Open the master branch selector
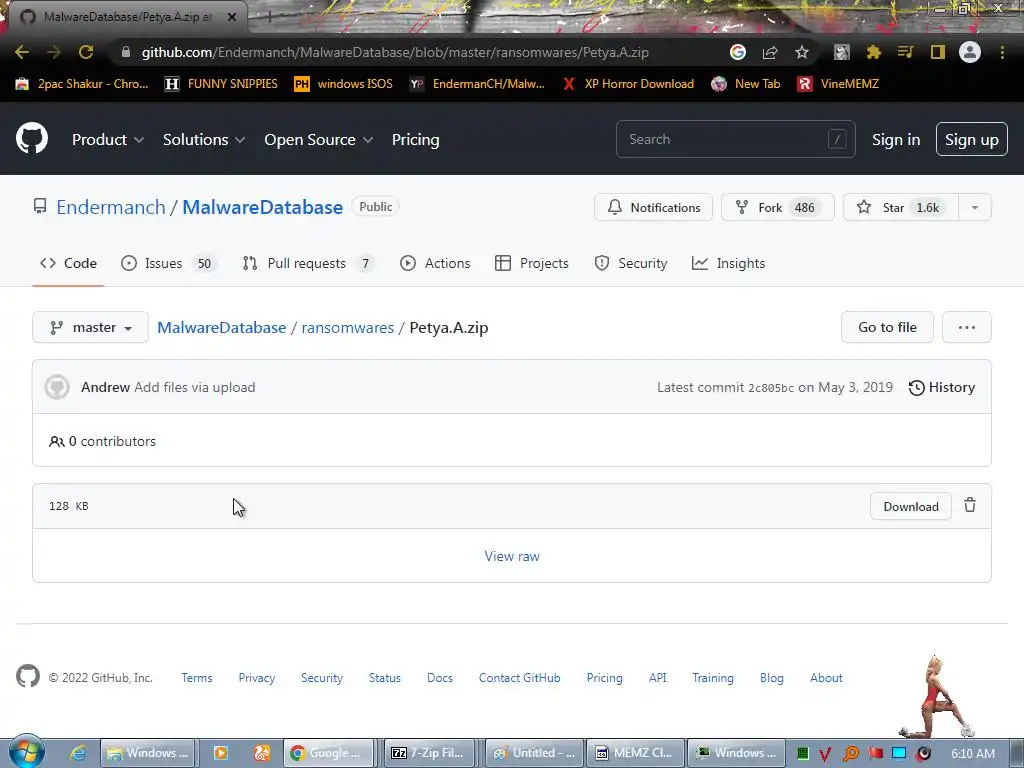The width and height of the screenshot is (1024, 768). 90,327
